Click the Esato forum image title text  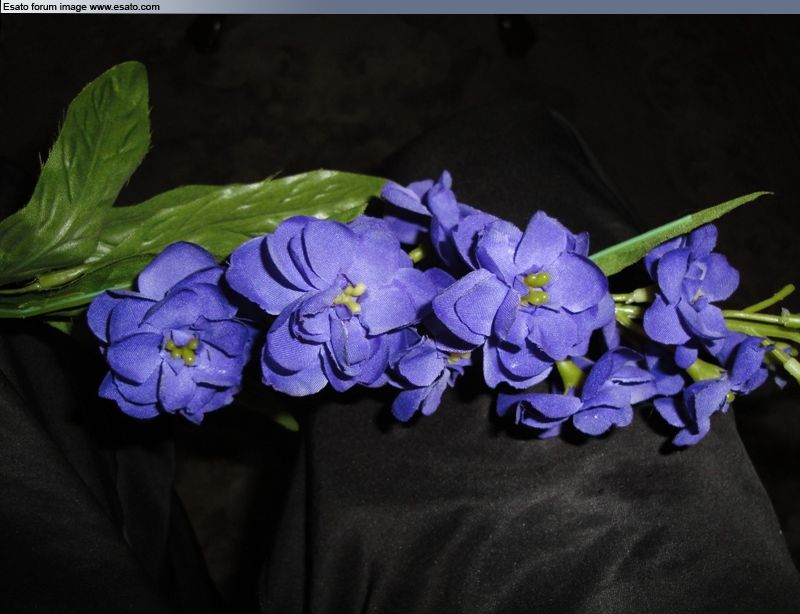pos(81,7)
